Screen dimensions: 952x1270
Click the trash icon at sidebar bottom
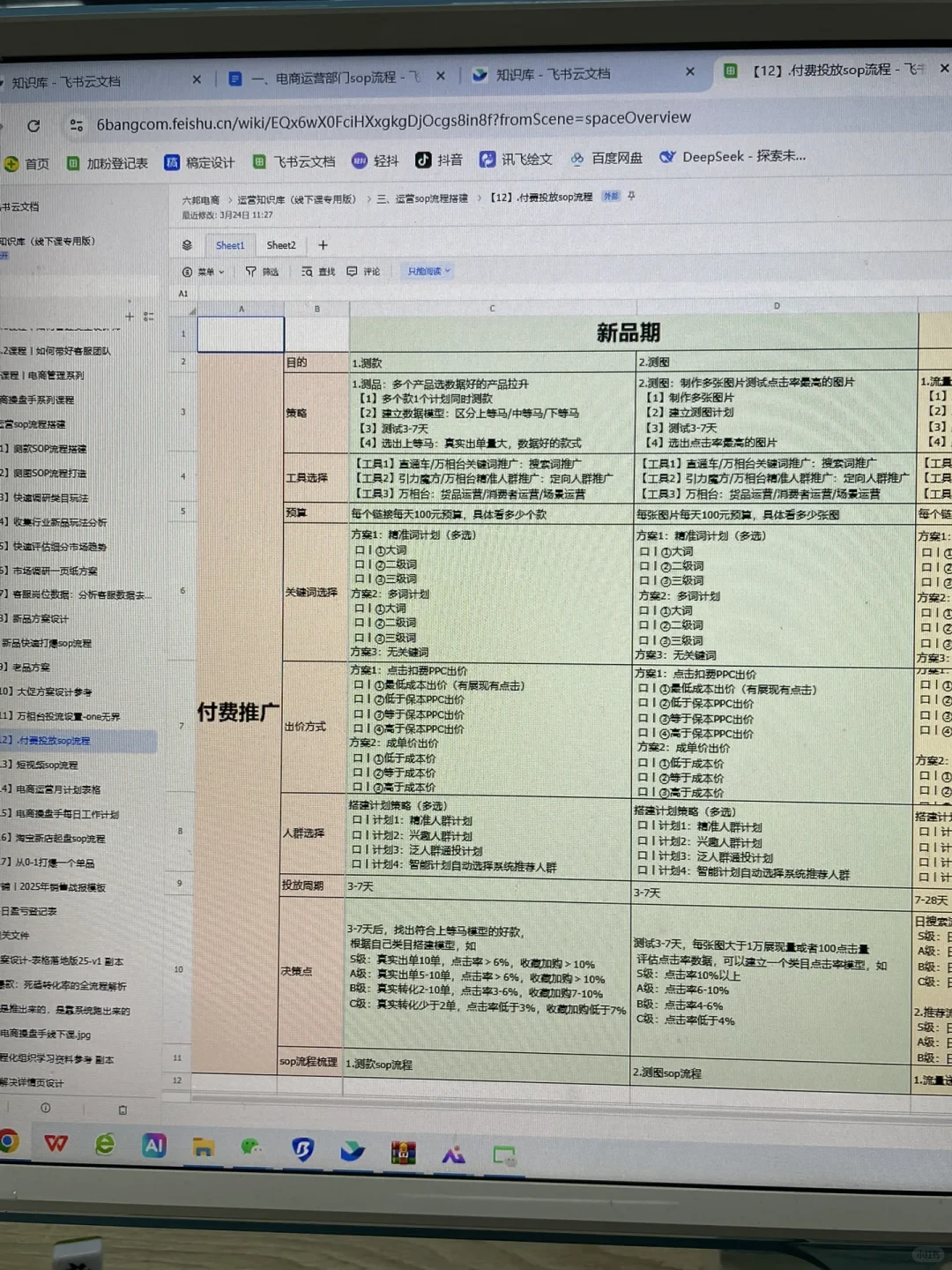pyautogui.click(x=123, y=1109)
